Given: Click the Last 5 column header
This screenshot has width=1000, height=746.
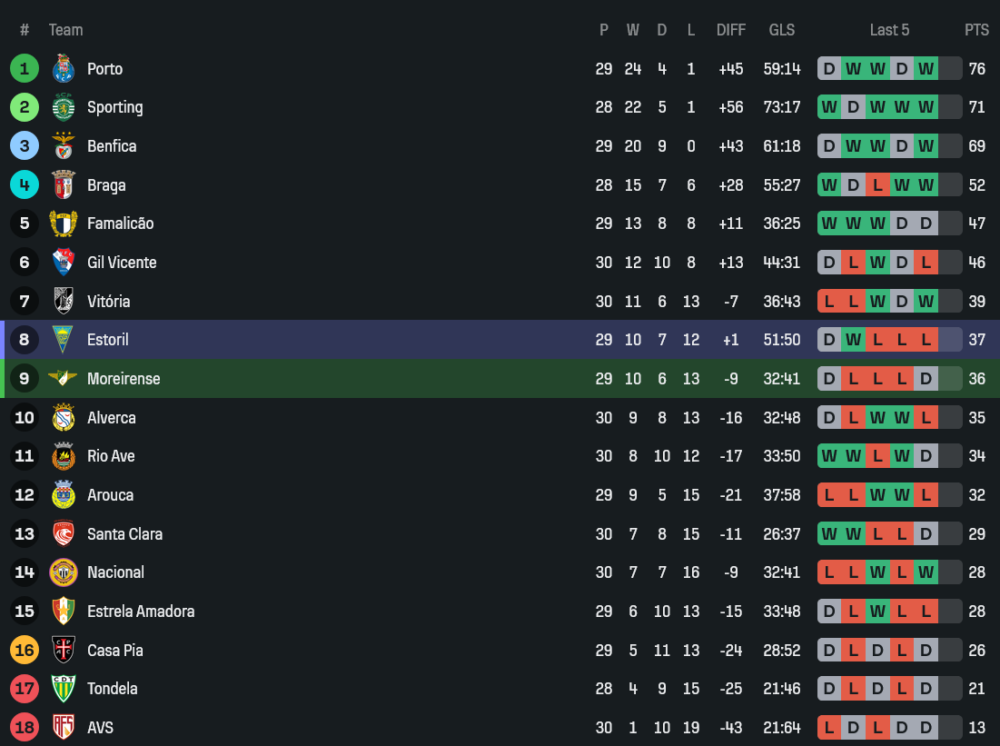Looking at the screenshot, I should coord(889,30).
